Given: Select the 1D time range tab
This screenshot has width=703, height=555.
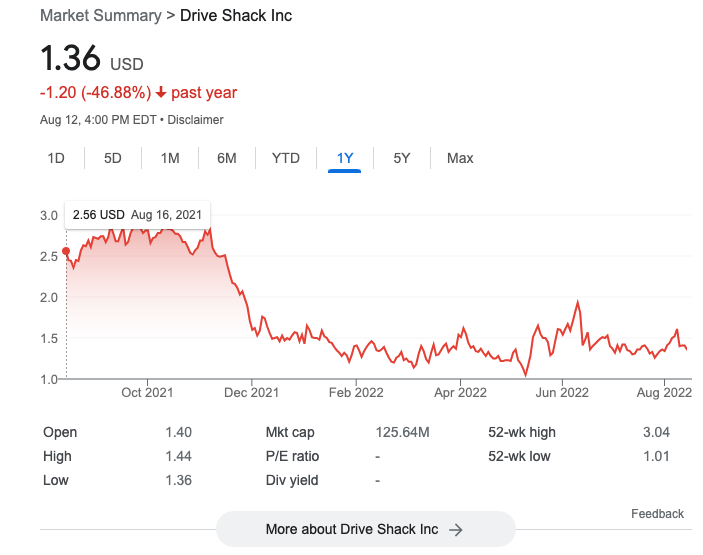Looking at the screenshot, I should click(56, 158).
